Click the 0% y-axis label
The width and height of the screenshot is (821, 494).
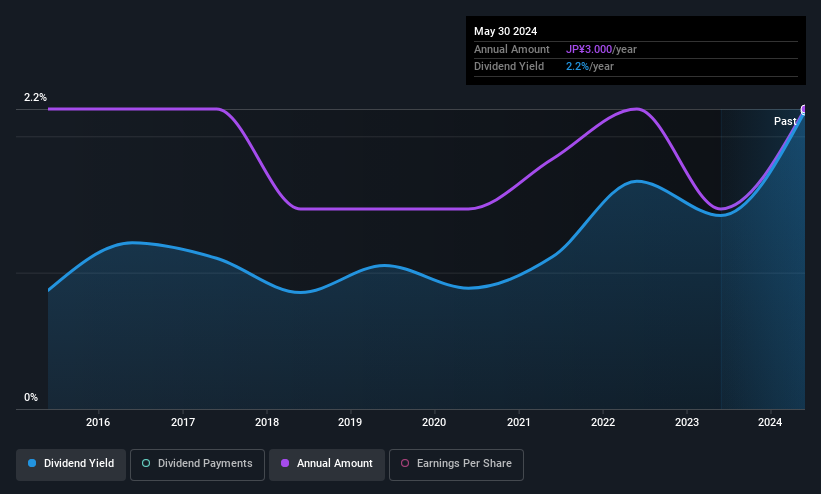click(31, 398)
